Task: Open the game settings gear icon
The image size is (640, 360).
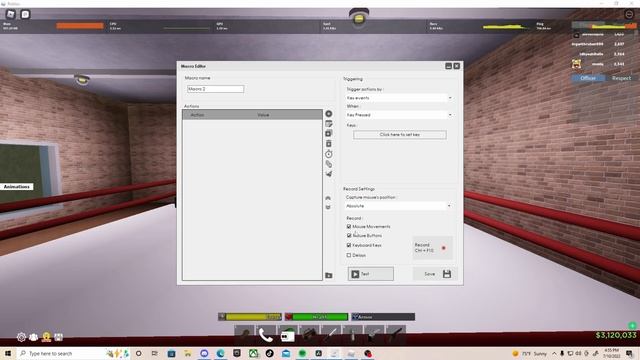Action: 21,337
